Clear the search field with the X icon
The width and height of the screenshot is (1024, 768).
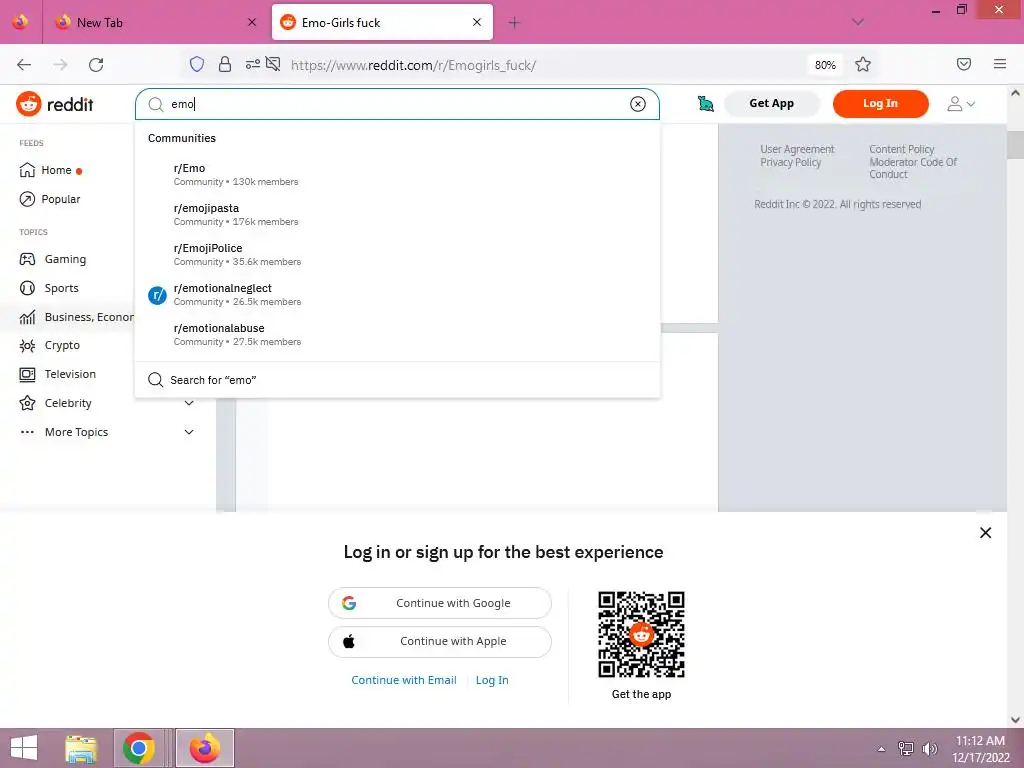coord(637,104)
